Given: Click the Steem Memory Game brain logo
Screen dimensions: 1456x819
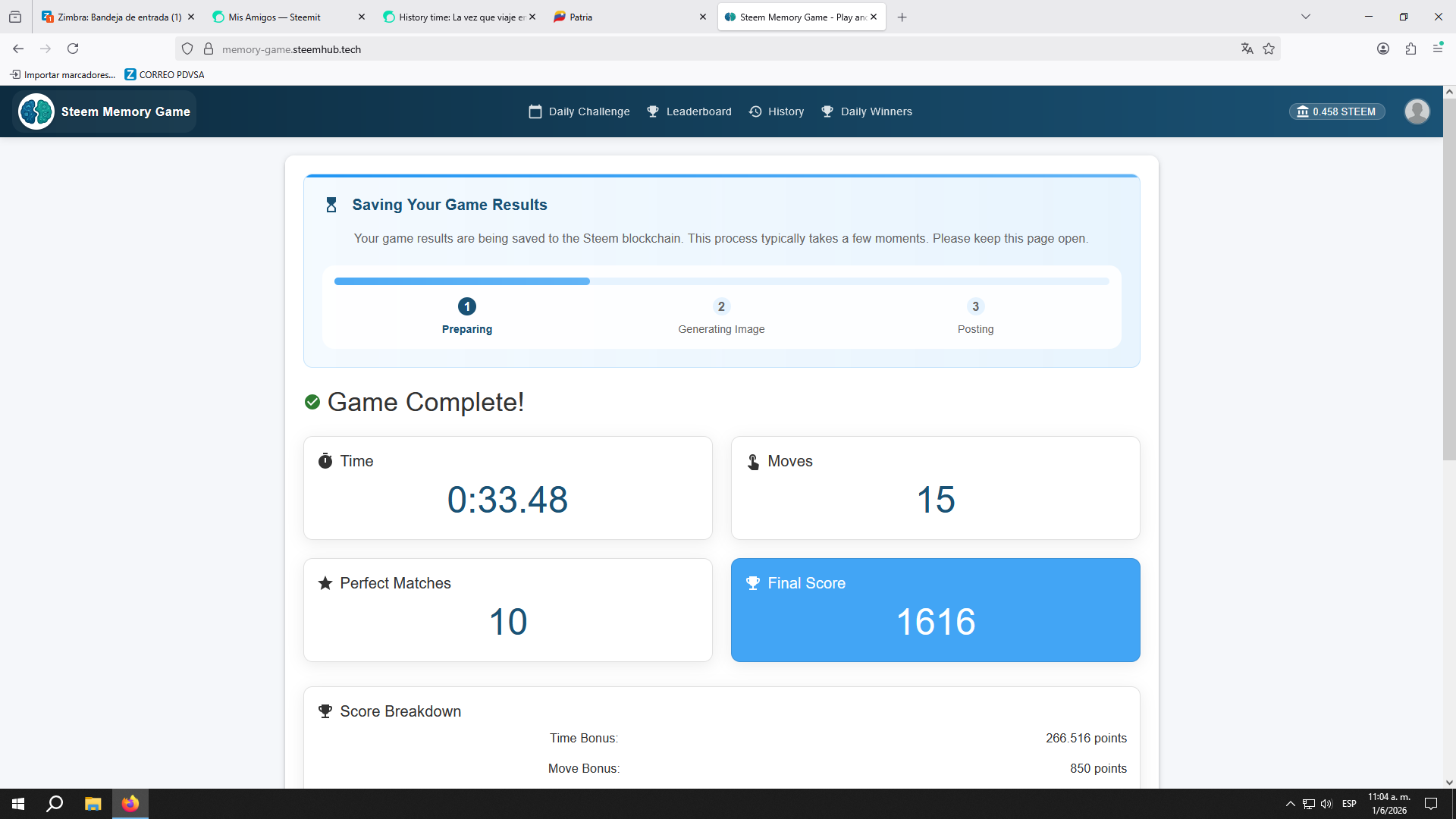Looking at the screenshot, I should pos(36,111).
